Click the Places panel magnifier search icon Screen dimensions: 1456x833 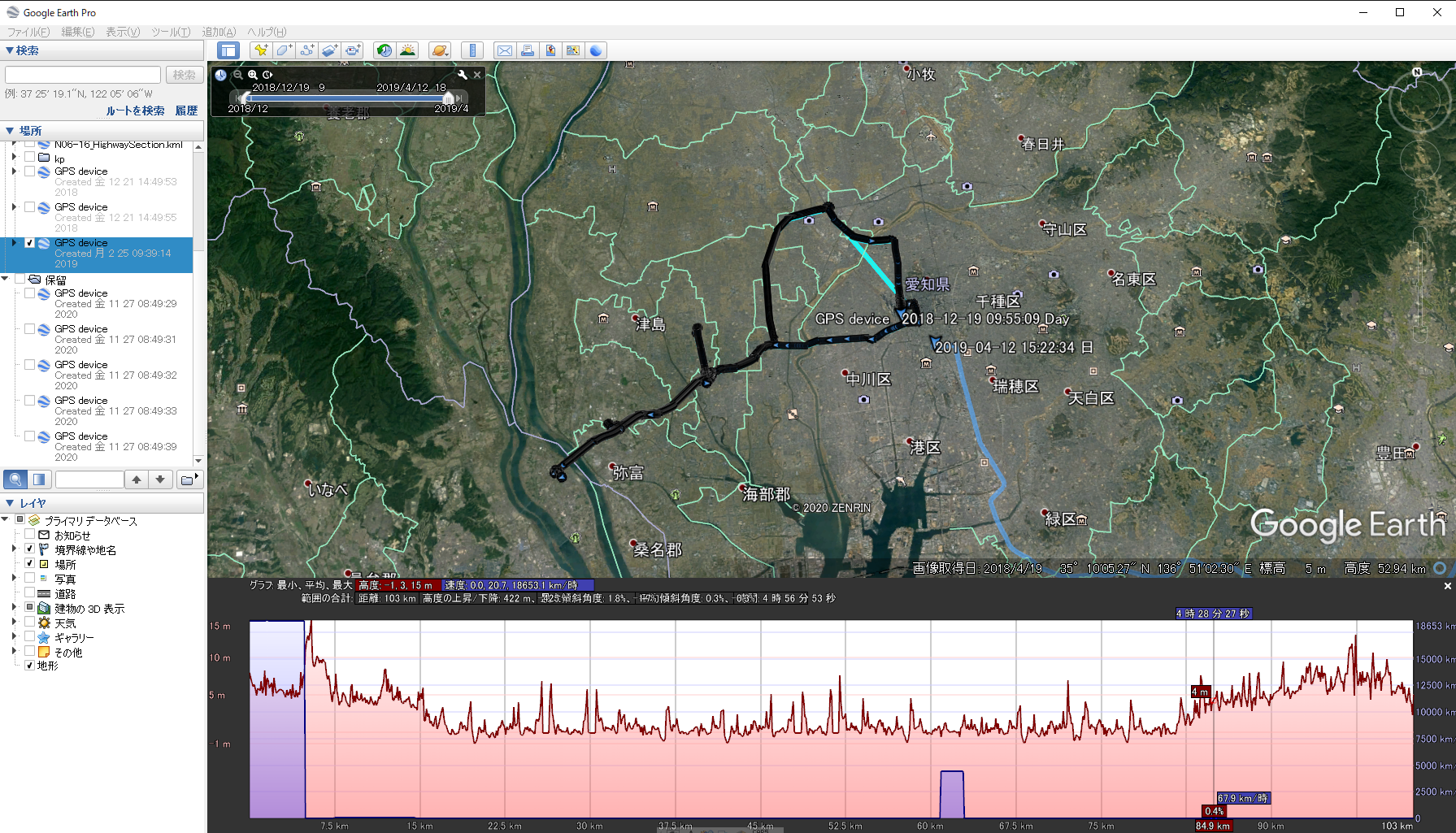tap(15, 479)
